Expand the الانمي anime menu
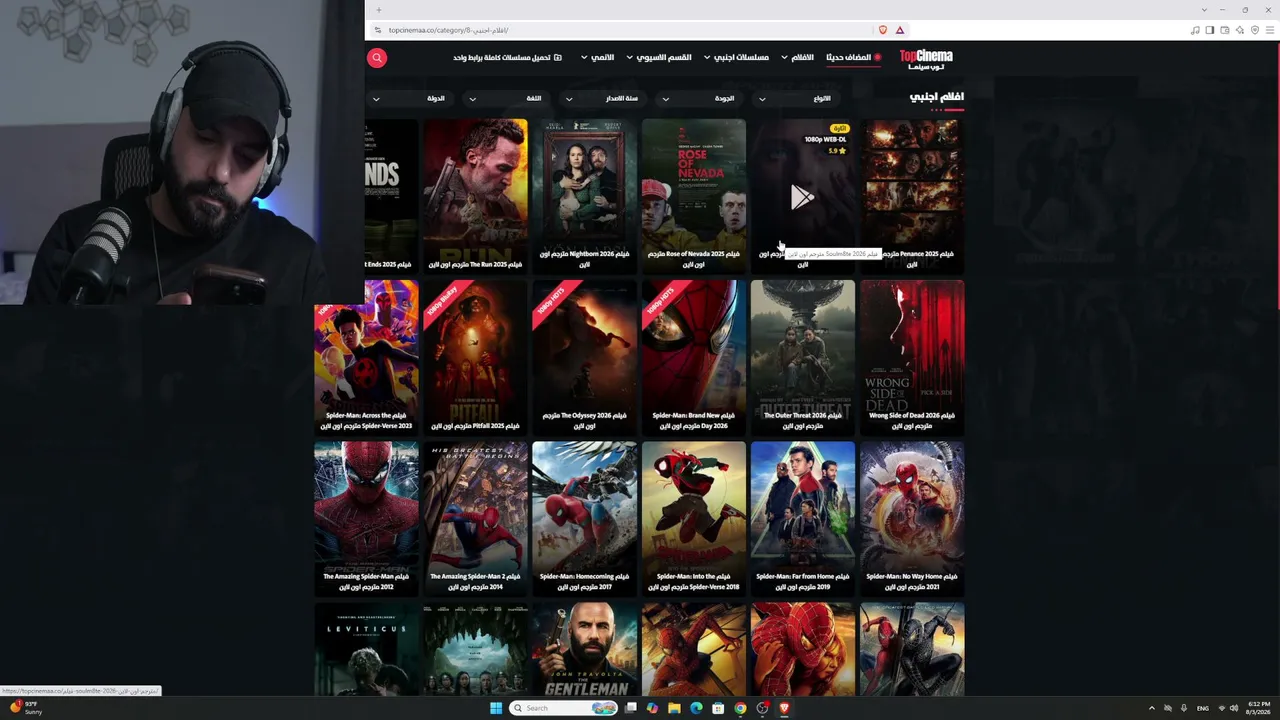This screenshot has height=720, width=1280. (x=598, y=58)
